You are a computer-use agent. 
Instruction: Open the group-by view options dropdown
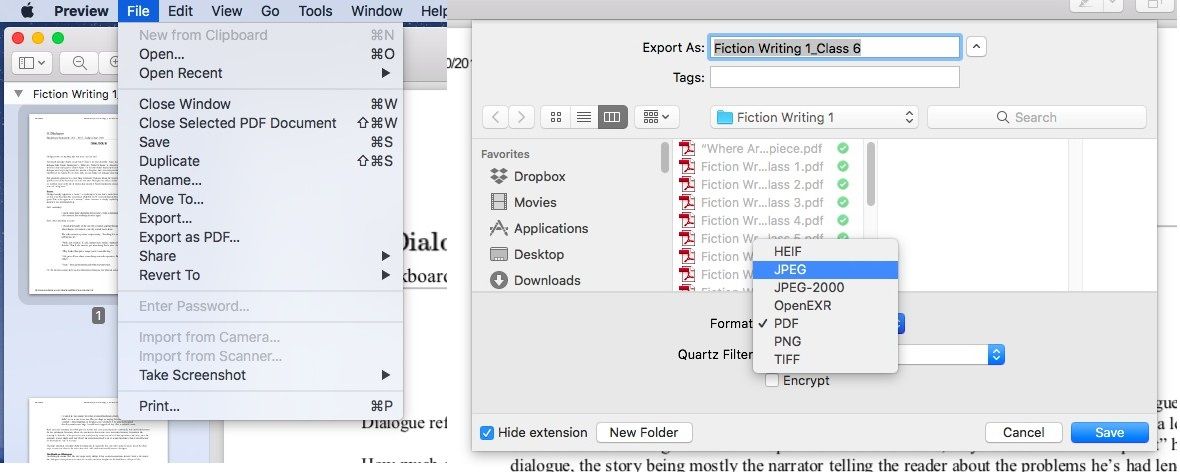[656, 117]
